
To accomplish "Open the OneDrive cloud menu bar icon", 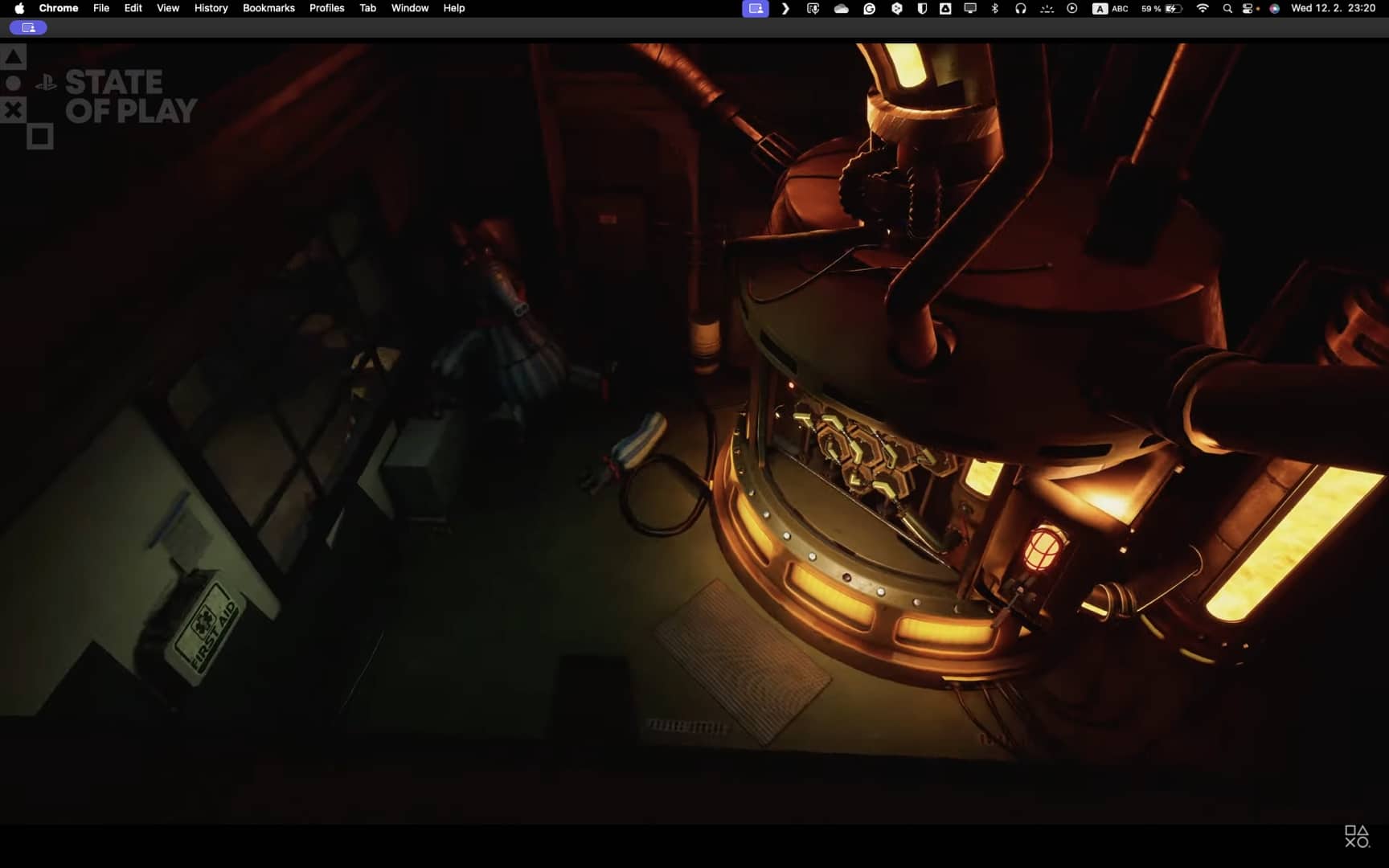I will (x=842, y=8).
